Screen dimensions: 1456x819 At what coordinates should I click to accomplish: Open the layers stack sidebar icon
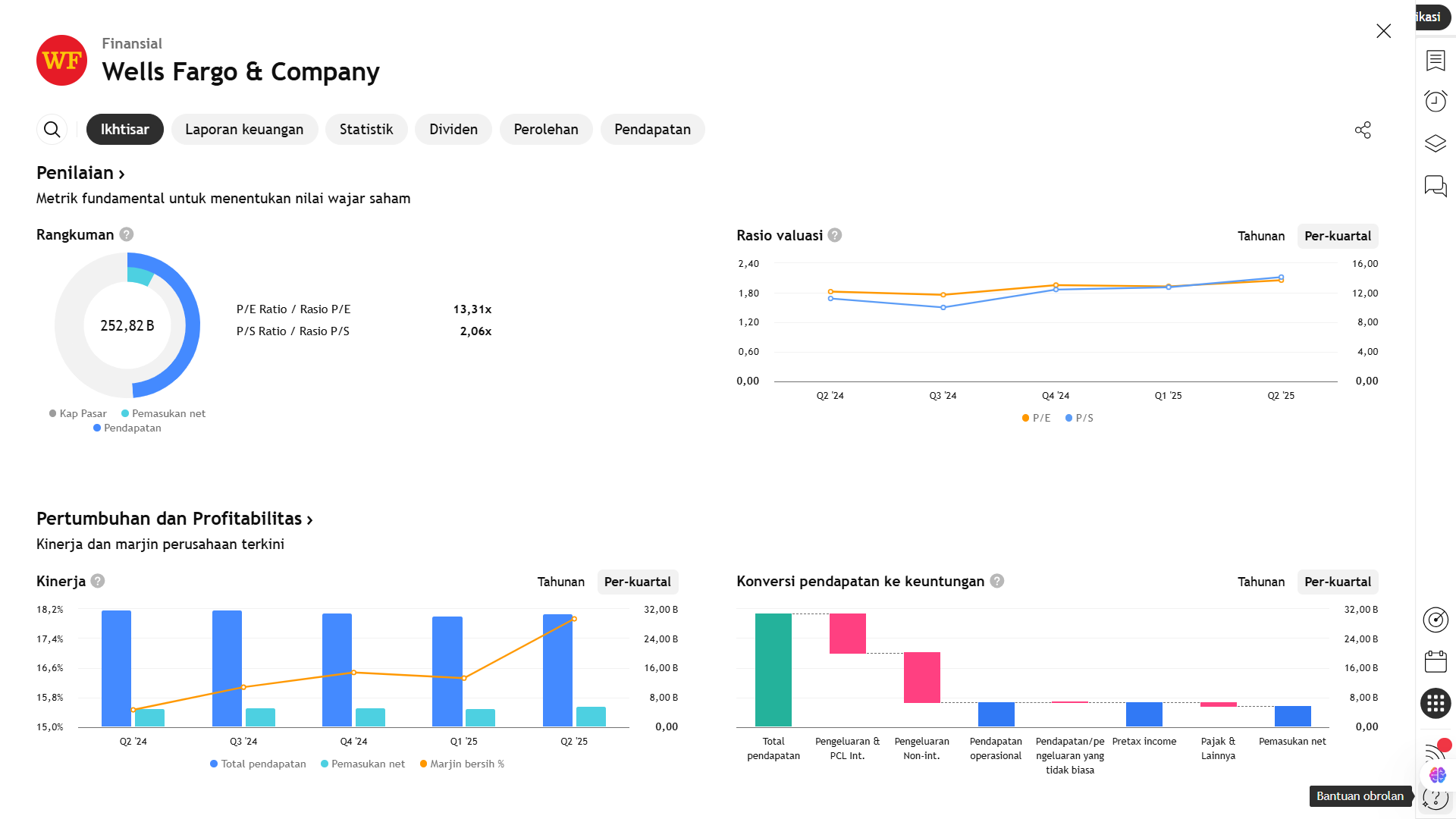coord(1435,143)
